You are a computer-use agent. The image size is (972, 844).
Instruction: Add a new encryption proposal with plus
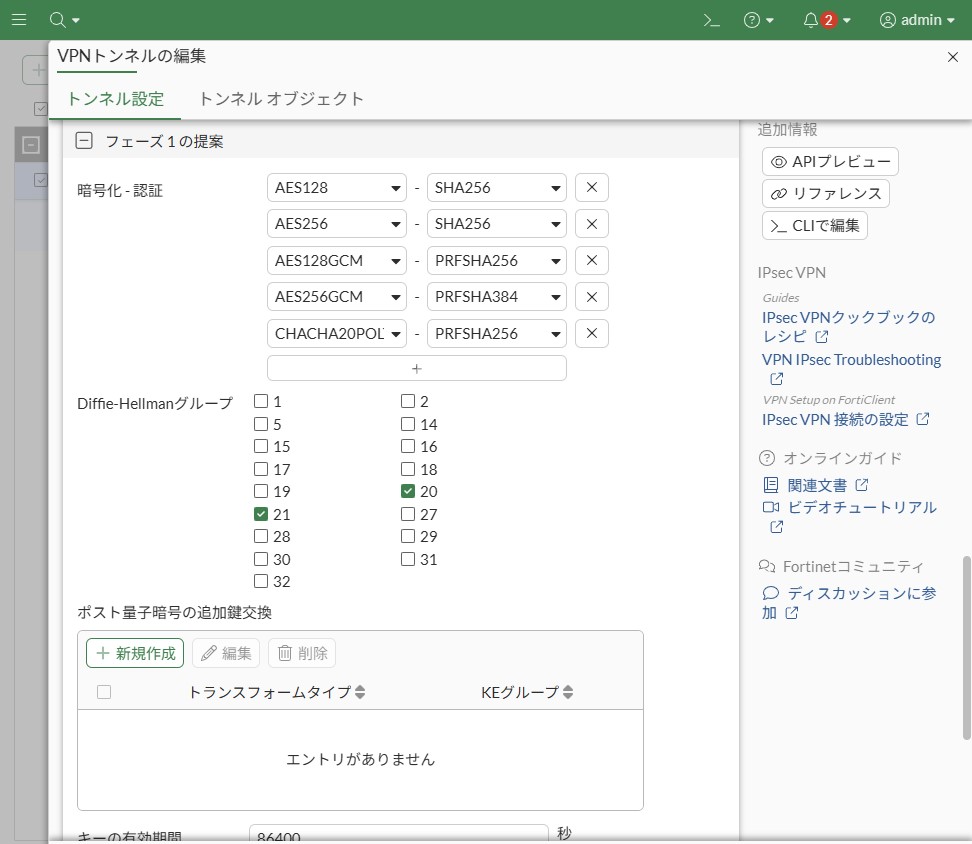click(x=416, y=368)
